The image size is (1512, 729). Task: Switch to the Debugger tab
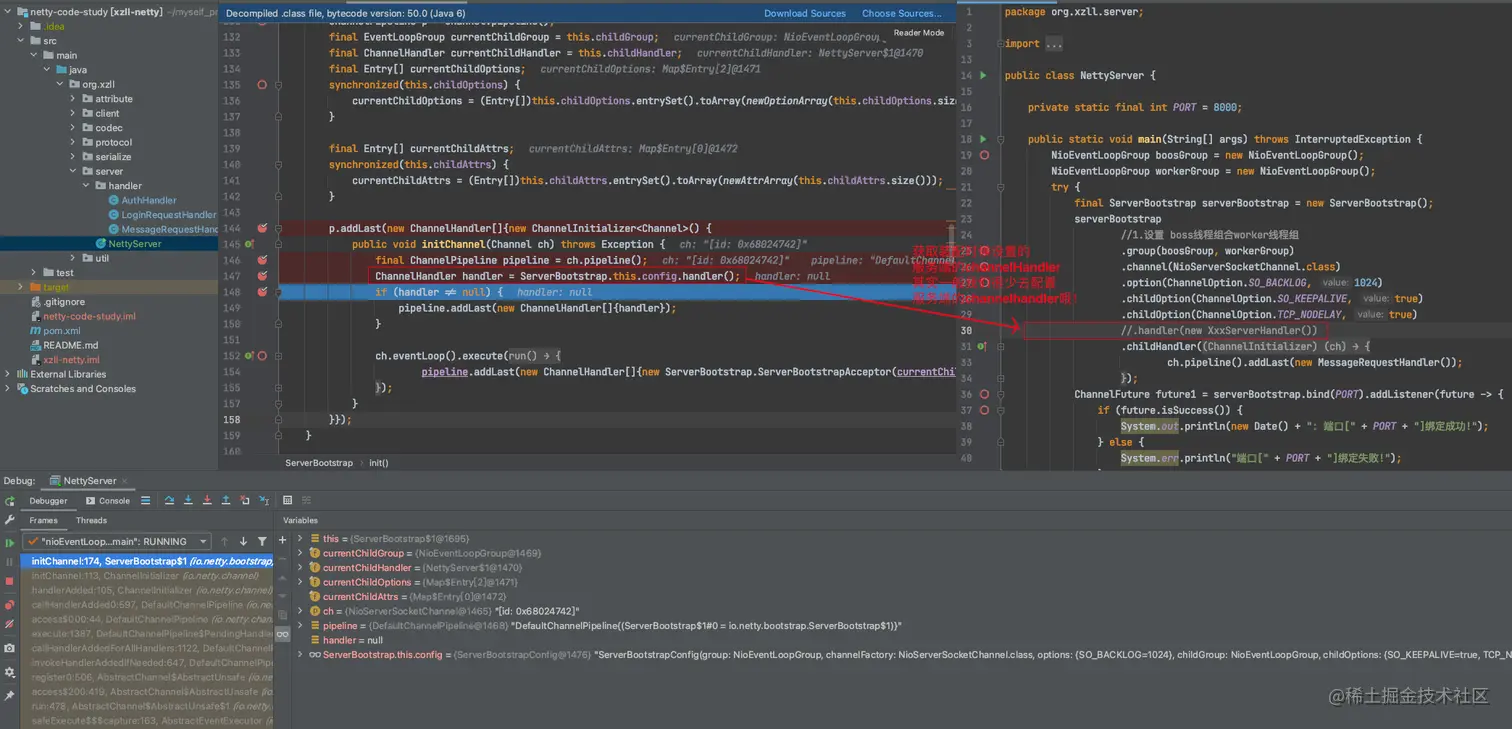(x=48, y=501)
